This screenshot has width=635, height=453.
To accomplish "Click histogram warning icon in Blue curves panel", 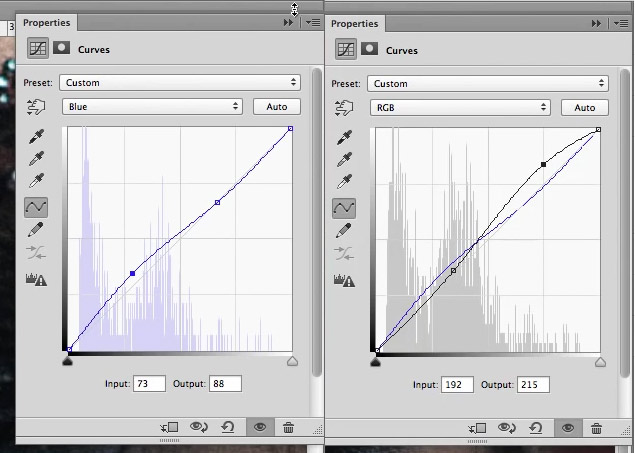I will coord(36,279).
